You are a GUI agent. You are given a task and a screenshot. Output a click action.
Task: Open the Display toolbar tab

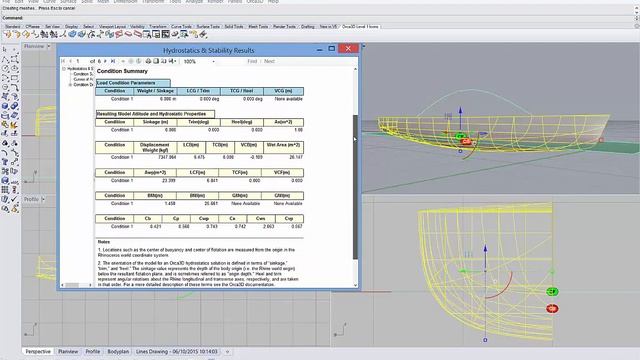tap(71, 27)
